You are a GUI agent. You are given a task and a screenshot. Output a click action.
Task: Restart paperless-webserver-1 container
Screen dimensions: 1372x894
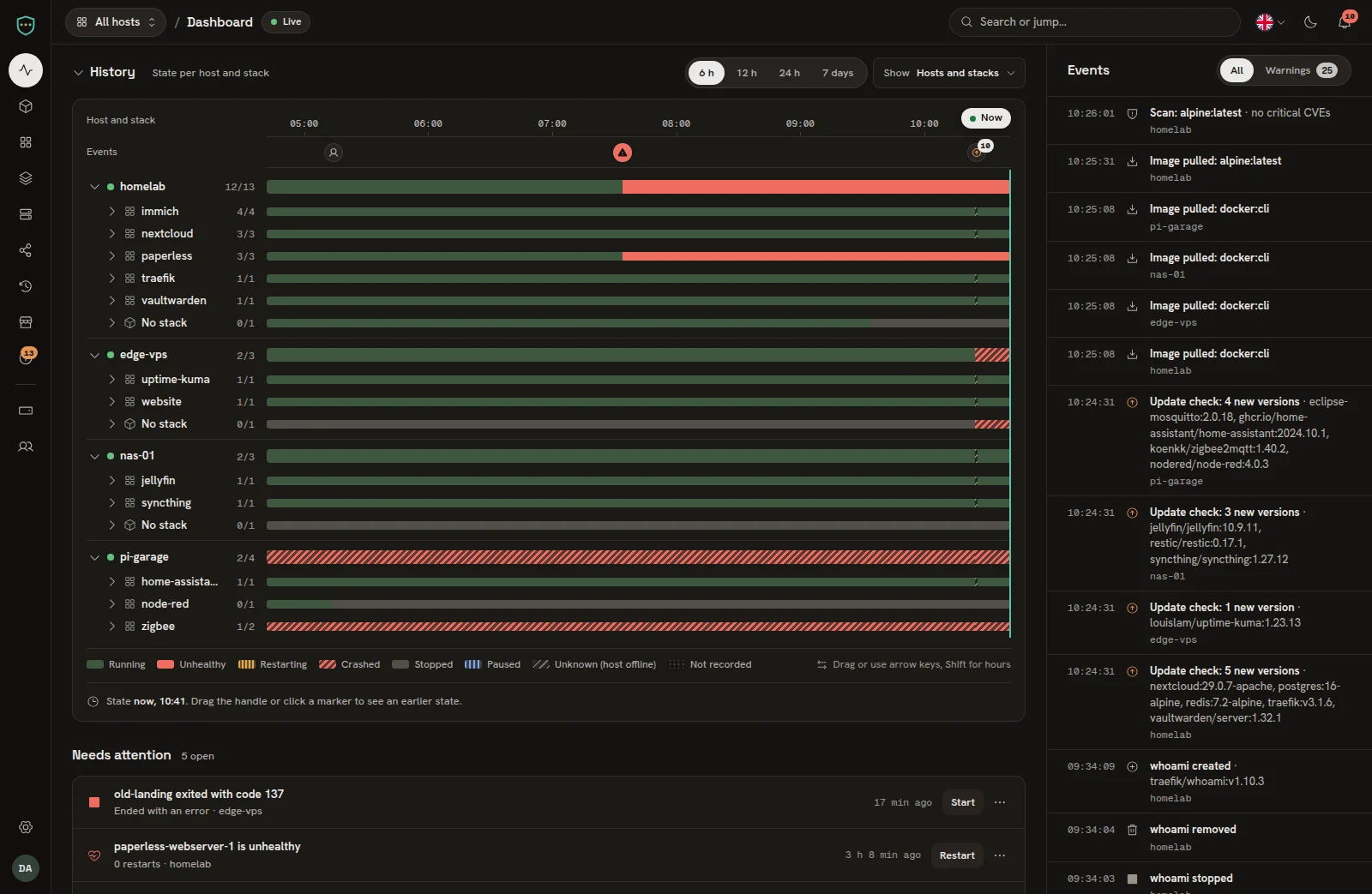pos(957,855)
